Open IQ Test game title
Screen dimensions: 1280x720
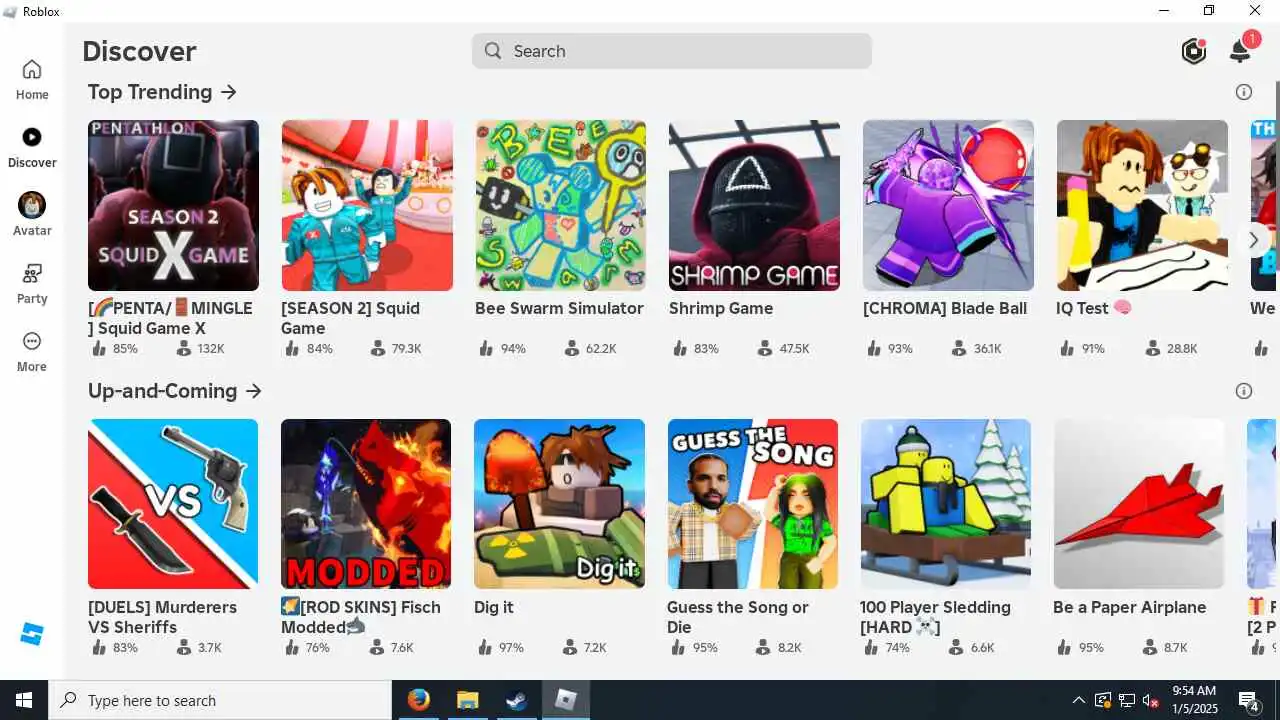(x=1094, y=308)
